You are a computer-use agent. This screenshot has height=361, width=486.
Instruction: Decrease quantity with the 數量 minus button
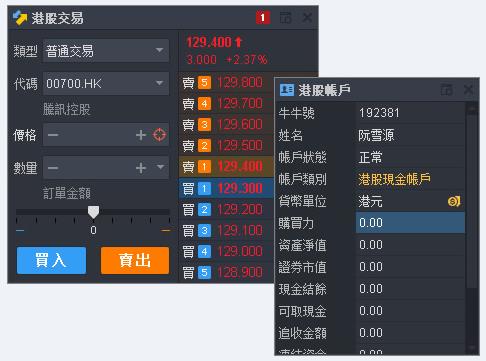point(53,168)
